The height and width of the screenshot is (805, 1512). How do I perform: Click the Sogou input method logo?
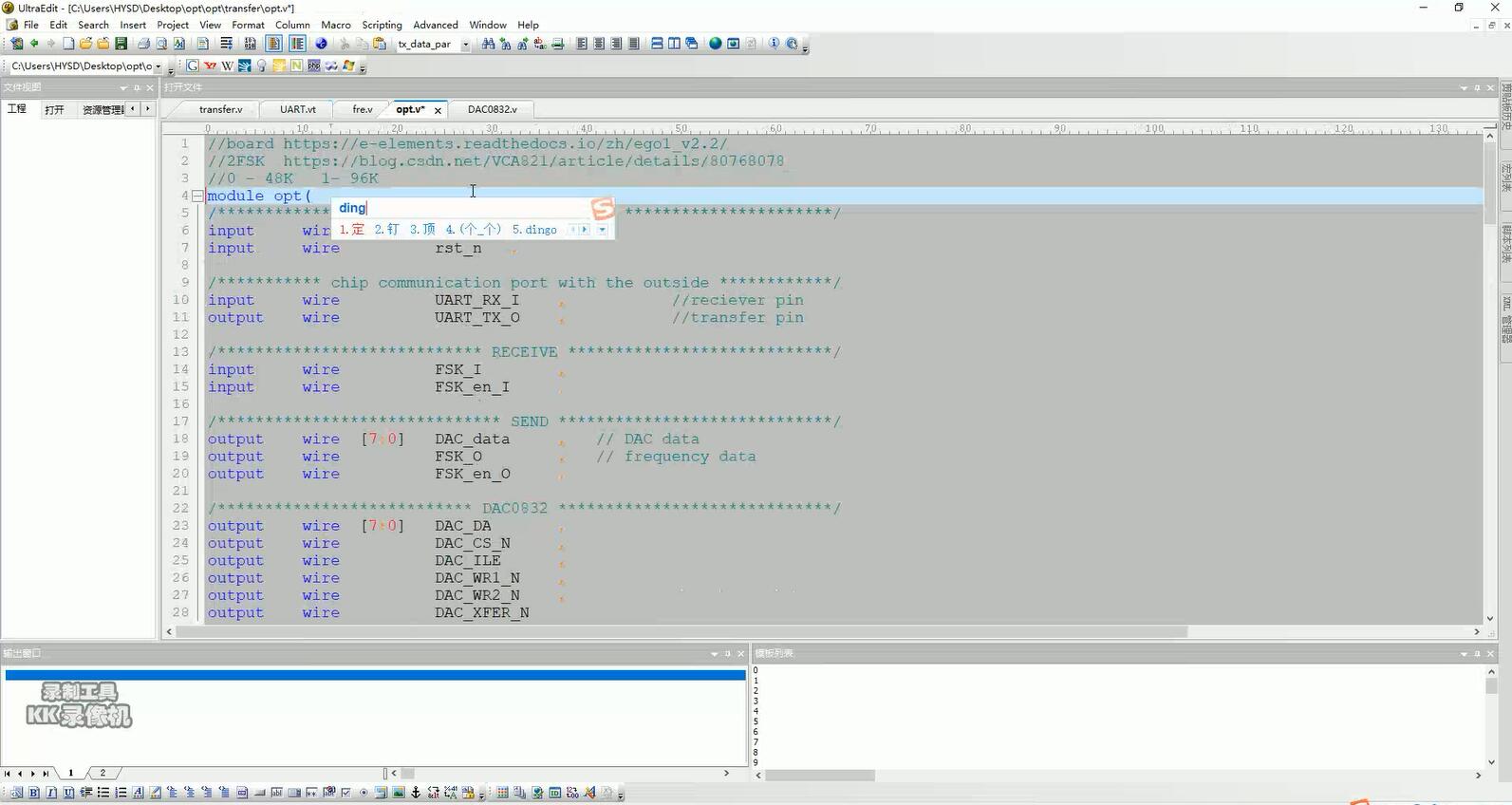pos(603,208)
